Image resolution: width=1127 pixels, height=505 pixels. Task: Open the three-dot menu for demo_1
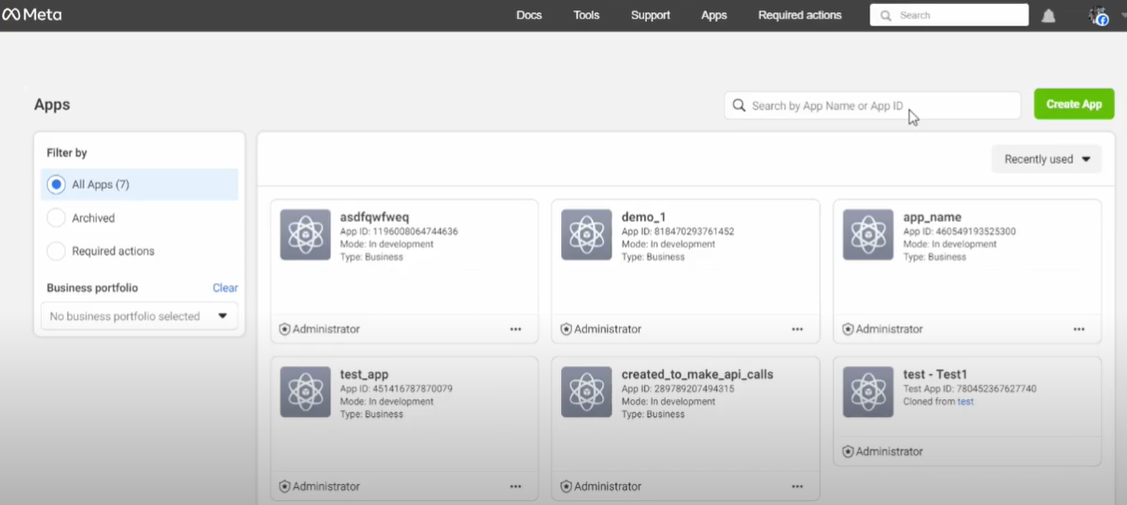[x=797, y=329]
